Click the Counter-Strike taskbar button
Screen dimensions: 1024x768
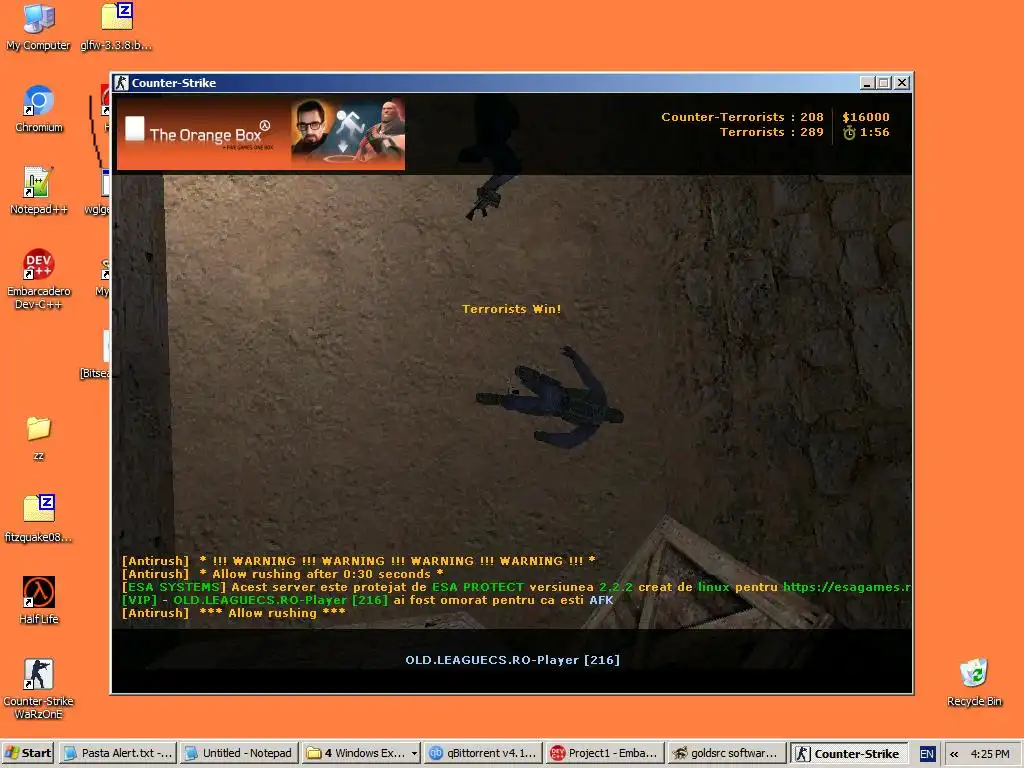(848, 753)
